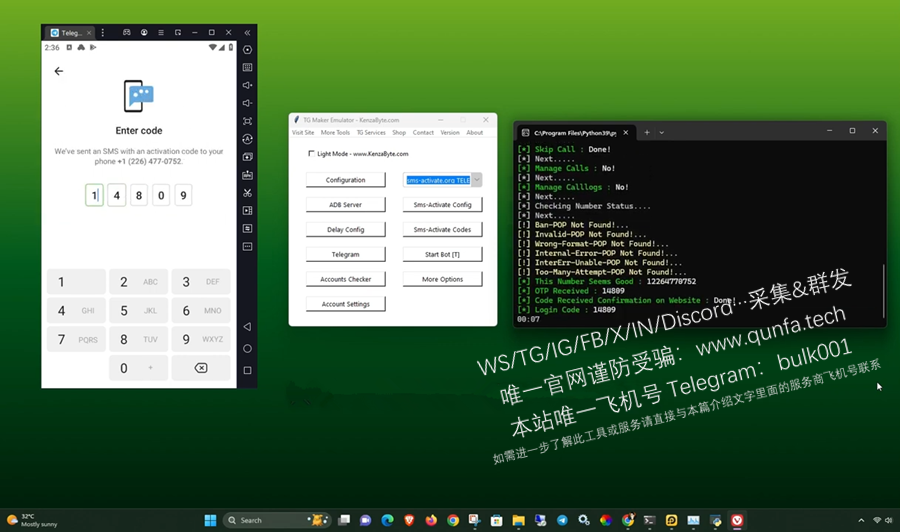Tap keypad key 0

click(138, 368)
